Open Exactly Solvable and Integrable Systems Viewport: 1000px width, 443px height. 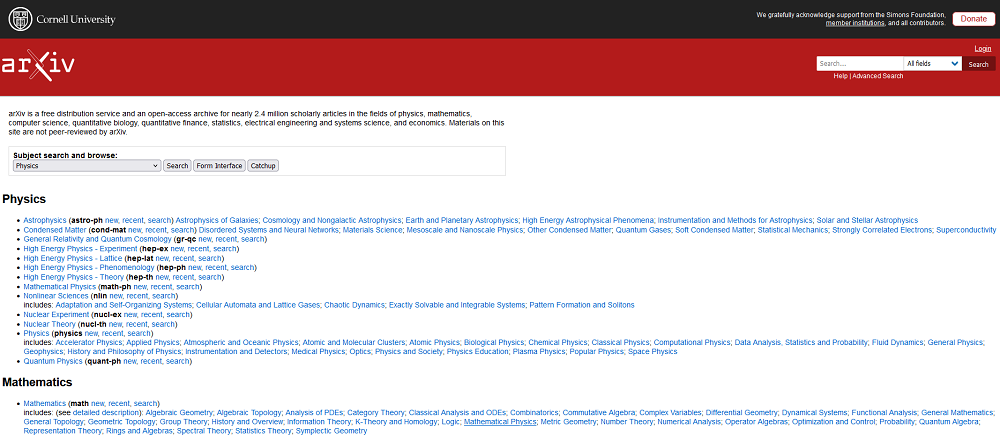point(457,305)
